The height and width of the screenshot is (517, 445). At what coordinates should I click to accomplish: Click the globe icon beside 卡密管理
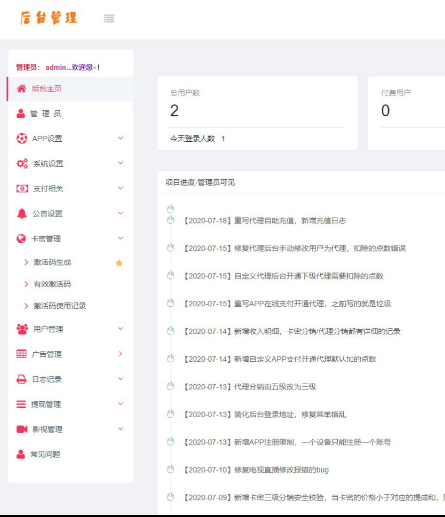tap(21, 239)
